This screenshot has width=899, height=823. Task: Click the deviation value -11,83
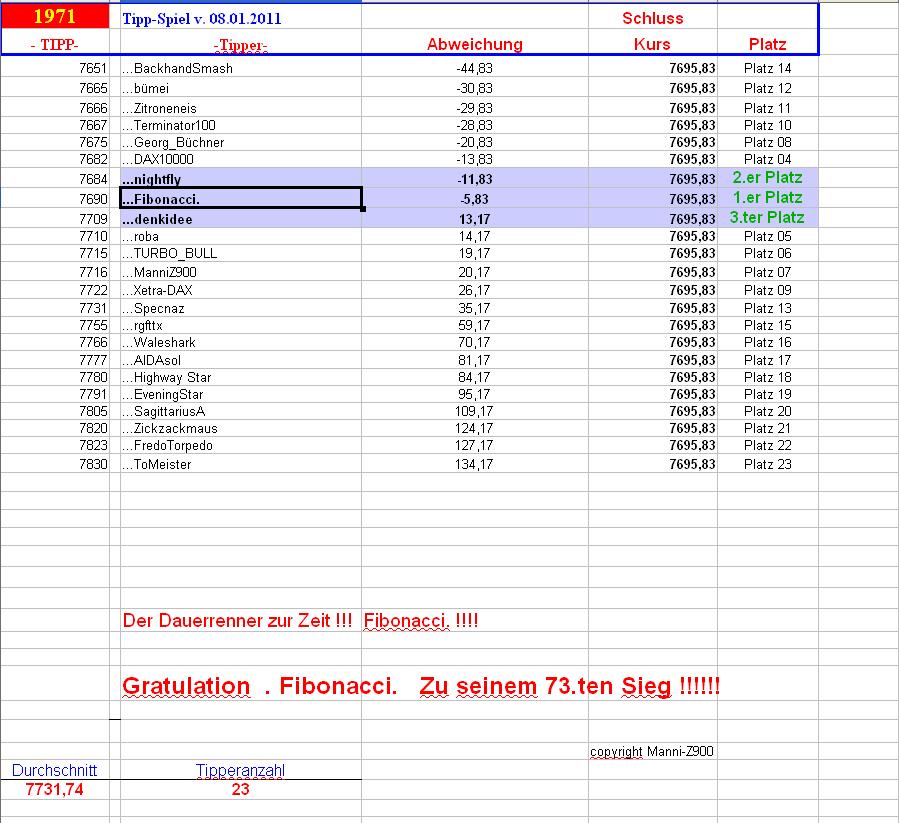coord(475,179)
